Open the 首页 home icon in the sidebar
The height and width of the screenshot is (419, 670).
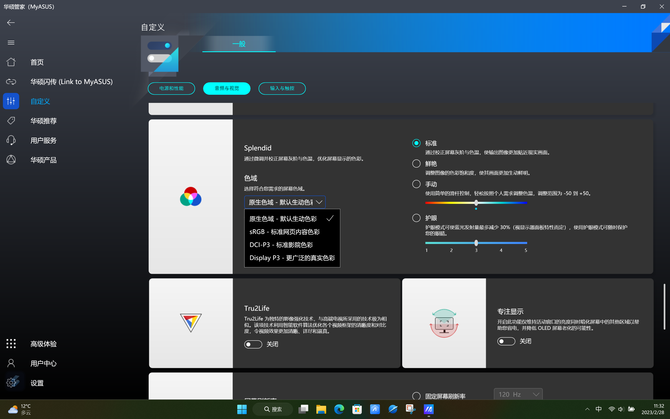(x=11, y=62)
